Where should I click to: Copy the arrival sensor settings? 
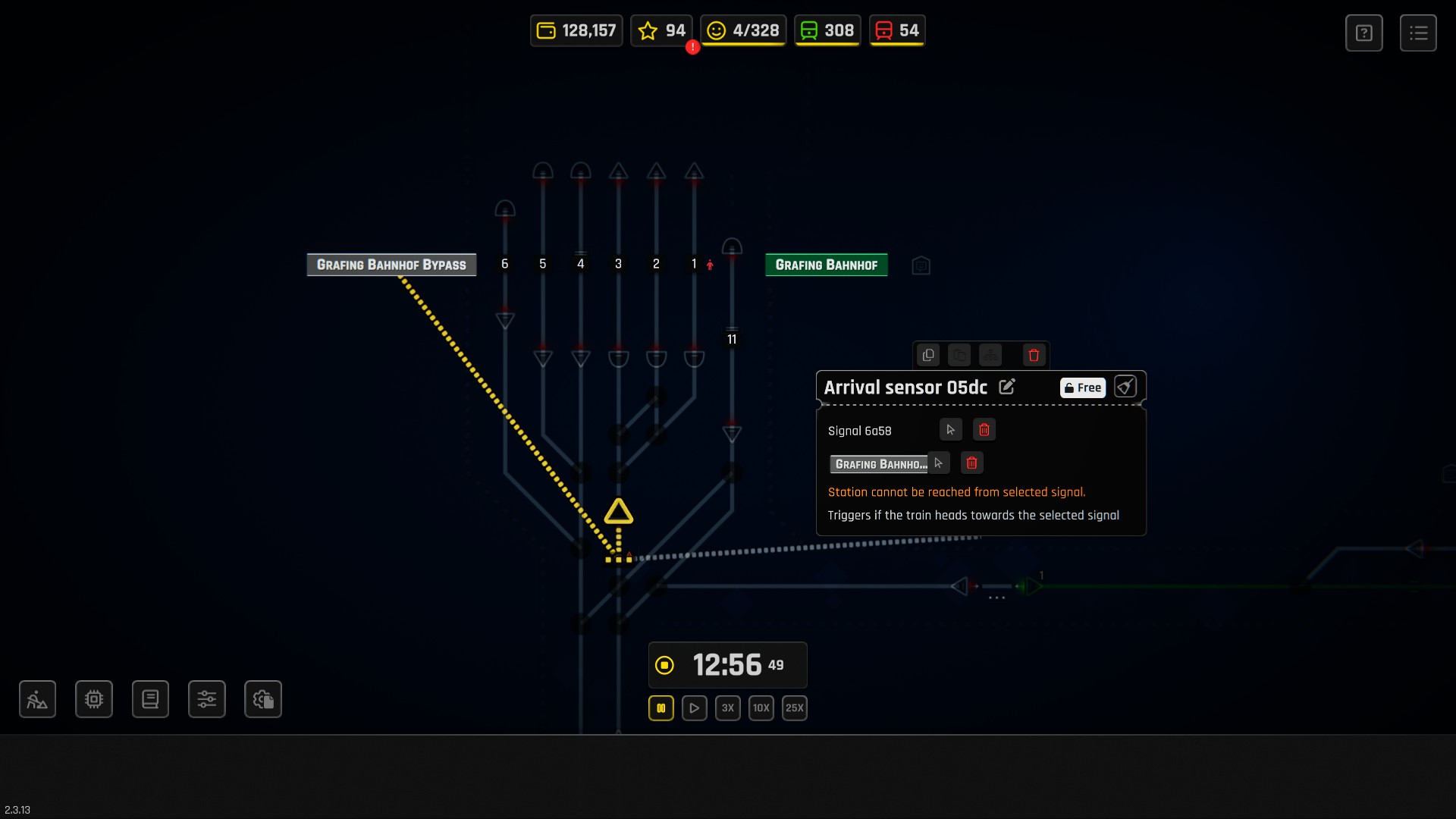tap(928, 355)
